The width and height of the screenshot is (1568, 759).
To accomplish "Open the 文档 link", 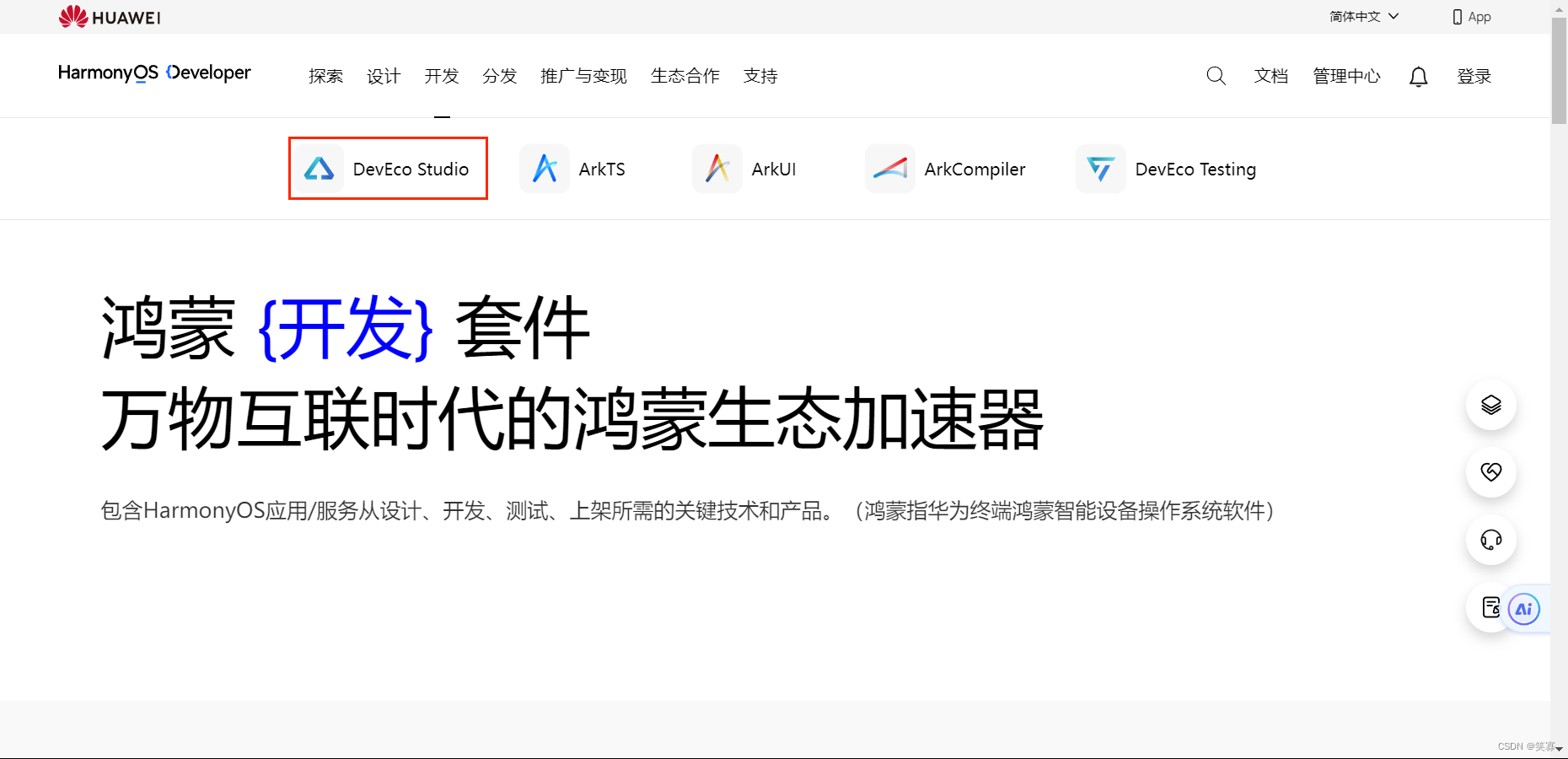I will click(x=1271, y=76).
